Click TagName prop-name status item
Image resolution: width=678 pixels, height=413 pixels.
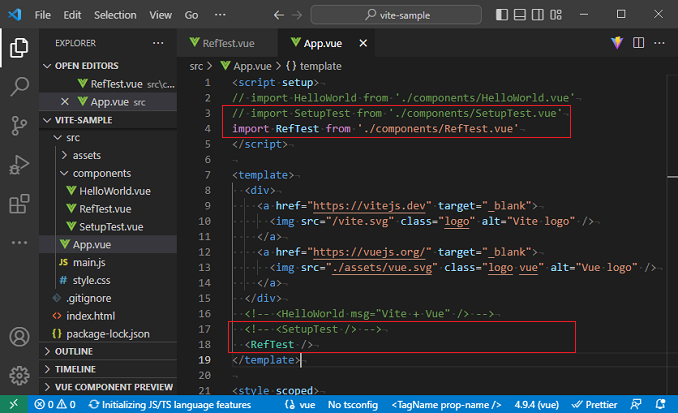pos(446,404)
